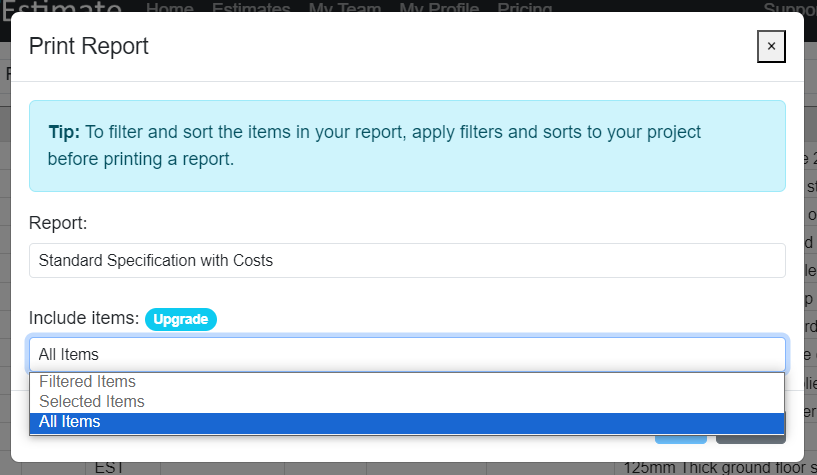Click the blue Tip information box

407,146
